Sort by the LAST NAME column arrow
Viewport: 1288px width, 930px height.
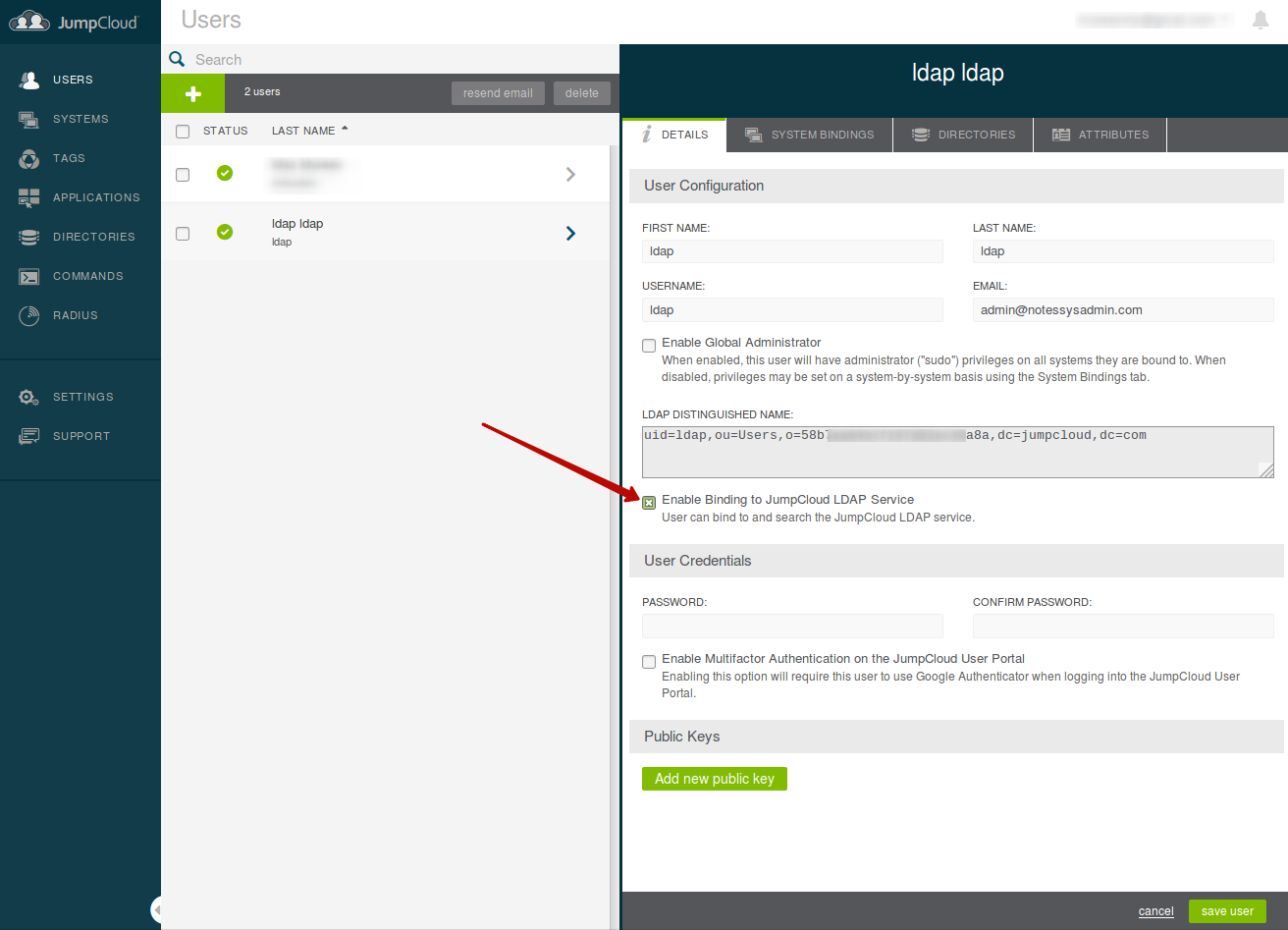345,129
